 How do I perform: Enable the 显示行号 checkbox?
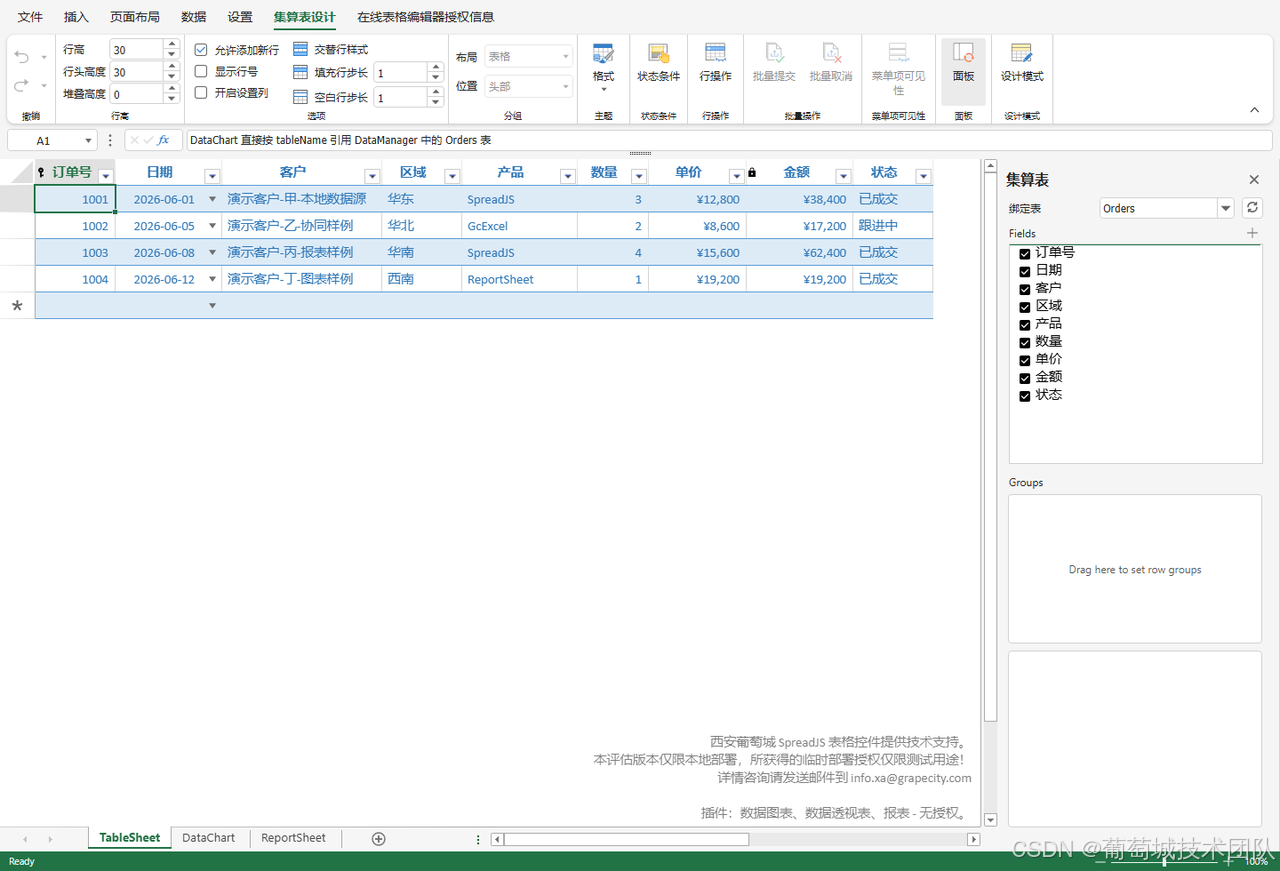tap(201, 71)
